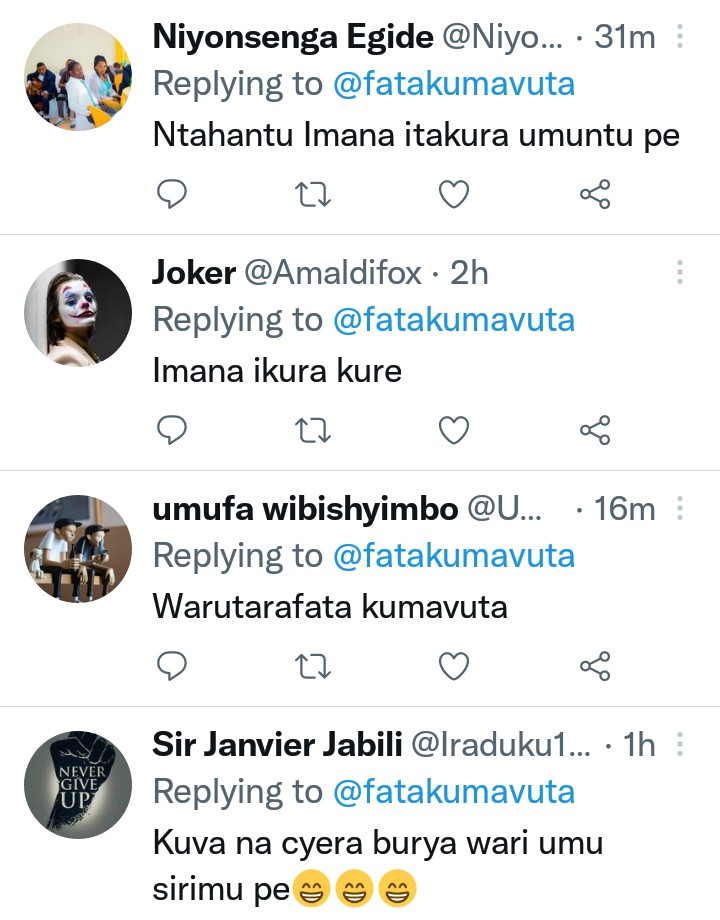Screen dimensions: 720x920
Task: Open more options on umufa wibishyimbo's tweet
Action: (680, 509)
